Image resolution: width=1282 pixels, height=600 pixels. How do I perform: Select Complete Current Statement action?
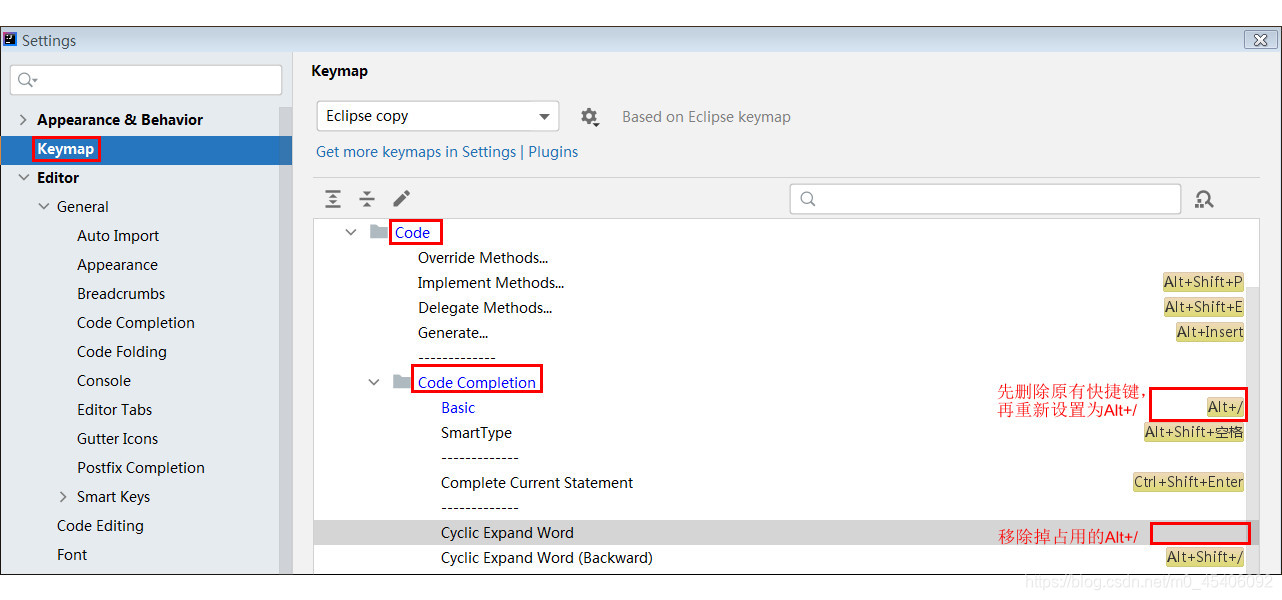point(537,483)
